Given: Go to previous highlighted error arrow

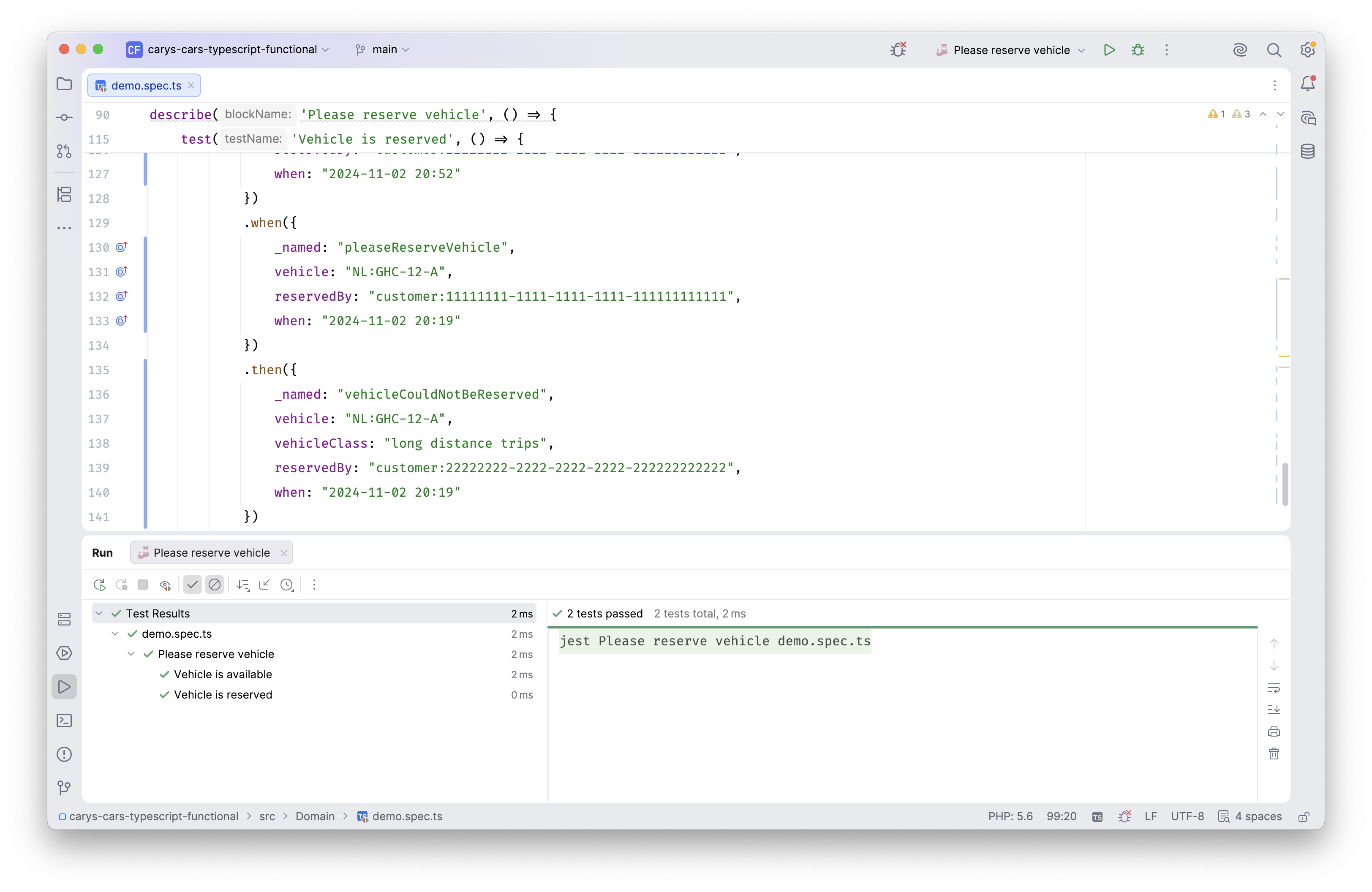Looking at the screenshot, I should click(x=1263, y=114).
